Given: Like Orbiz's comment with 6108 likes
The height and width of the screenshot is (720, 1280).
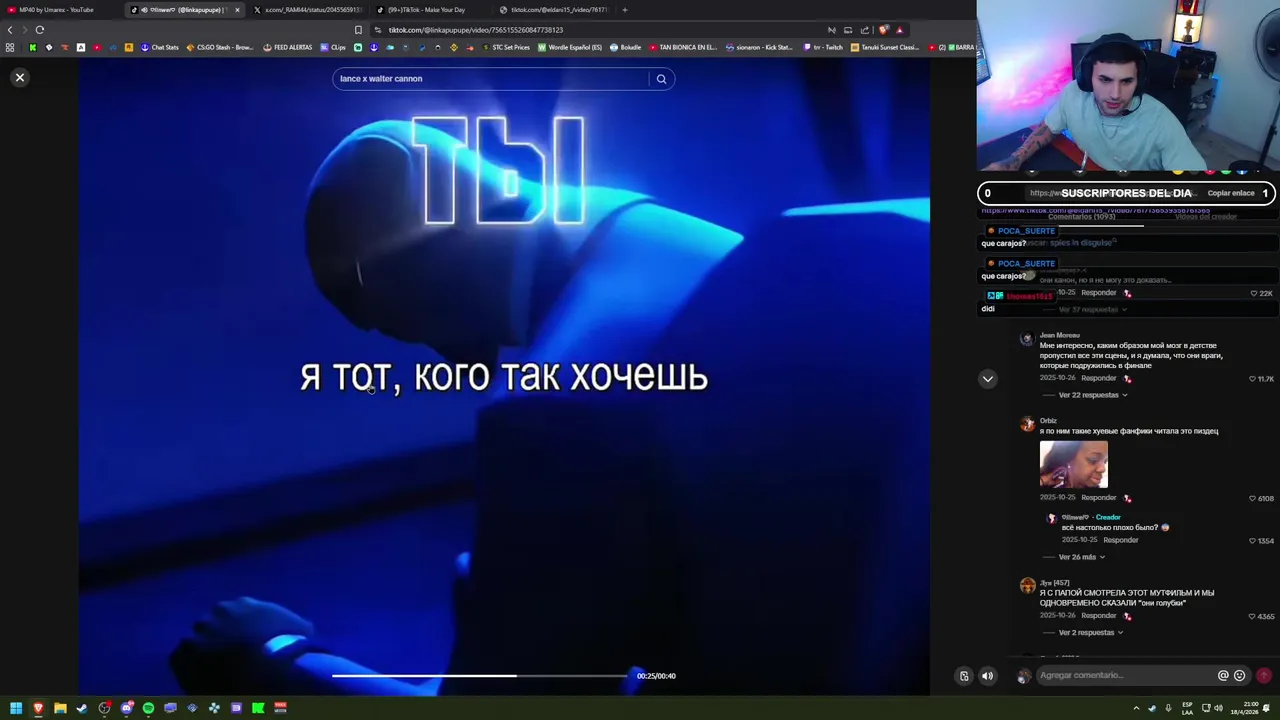Looking at the screenshot, I should [1253, 498].
